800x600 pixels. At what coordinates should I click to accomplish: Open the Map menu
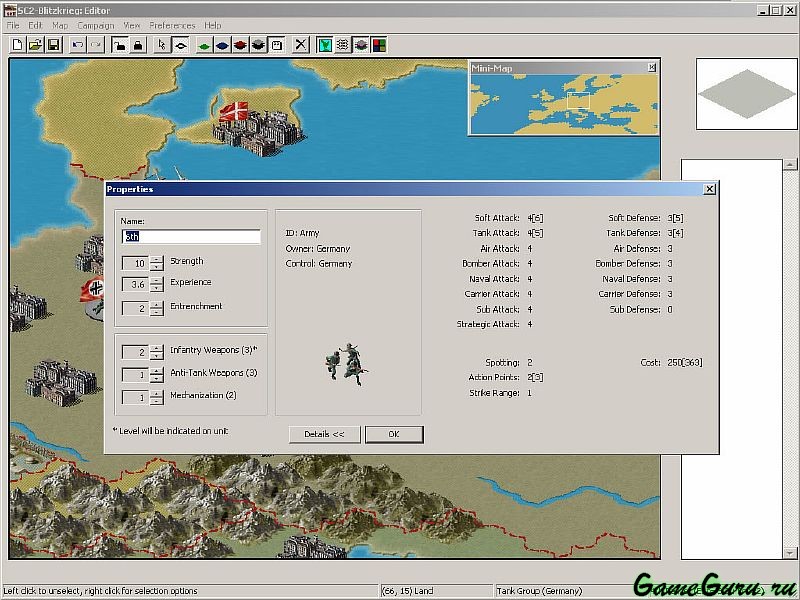pos(60,25)
